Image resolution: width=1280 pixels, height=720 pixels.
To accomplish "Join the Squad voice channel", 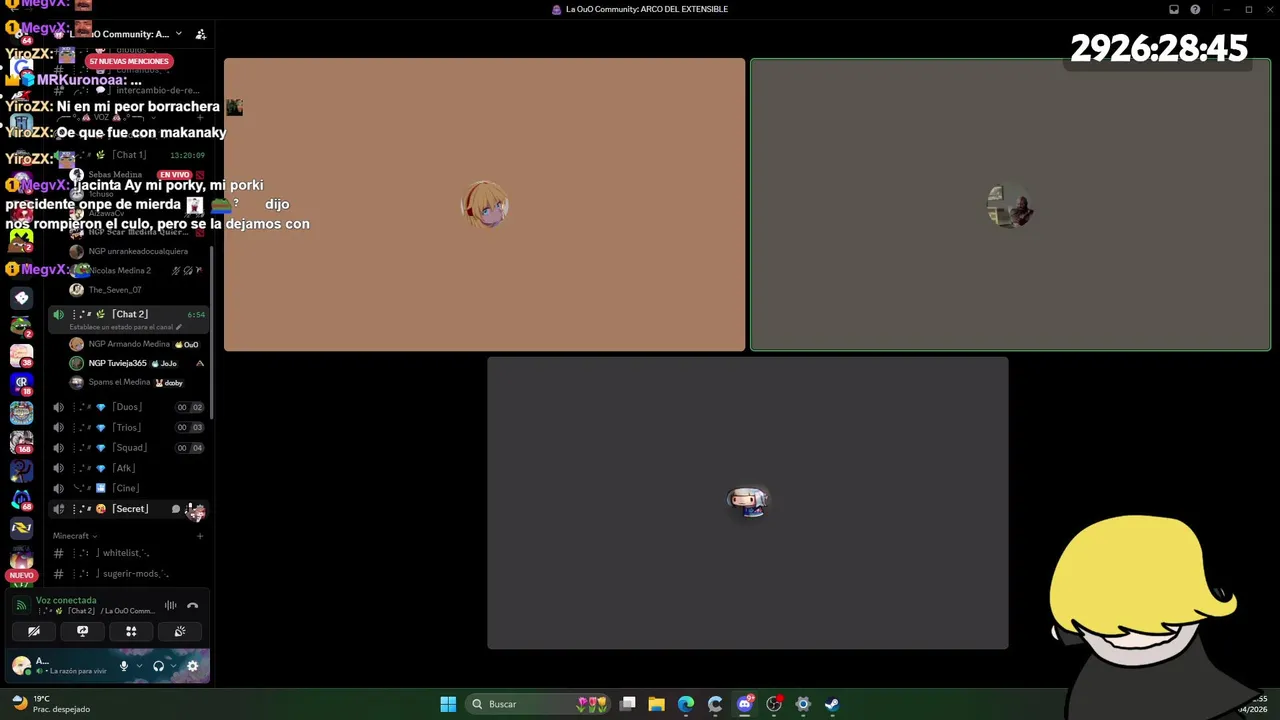I will [x=130, y=448].
